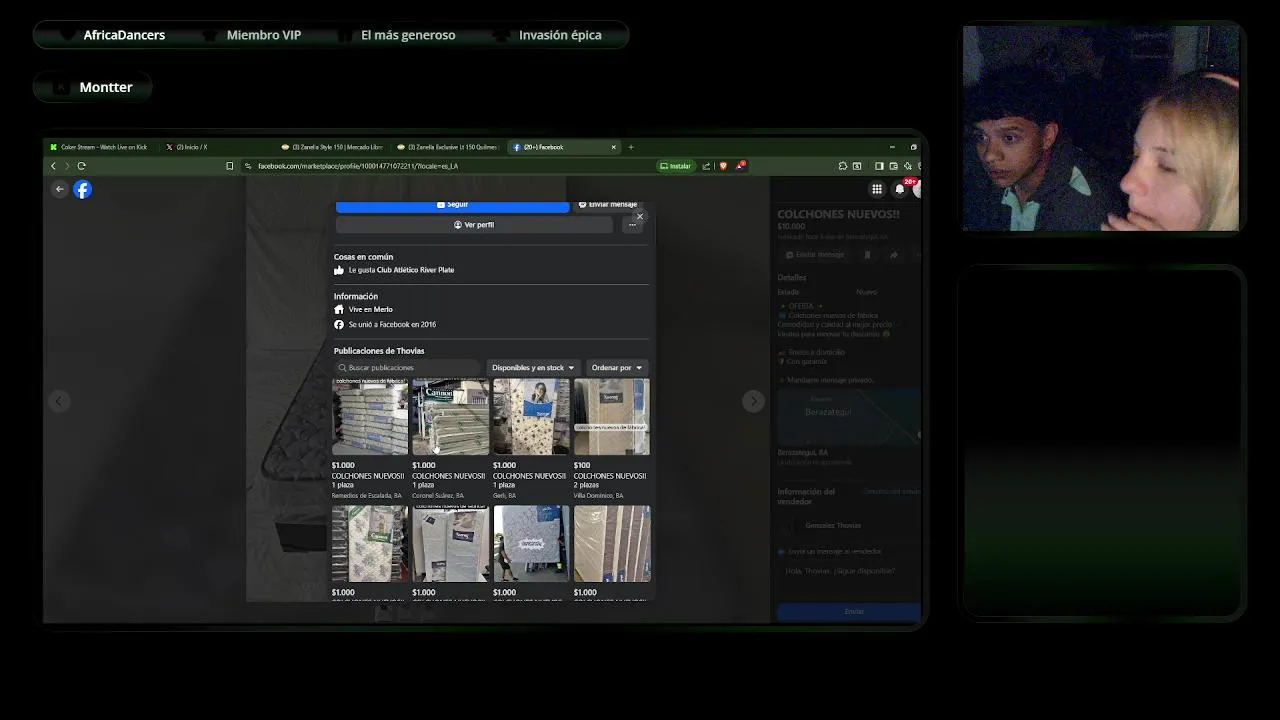Select the Miembro VIP overlay badge

252,35
